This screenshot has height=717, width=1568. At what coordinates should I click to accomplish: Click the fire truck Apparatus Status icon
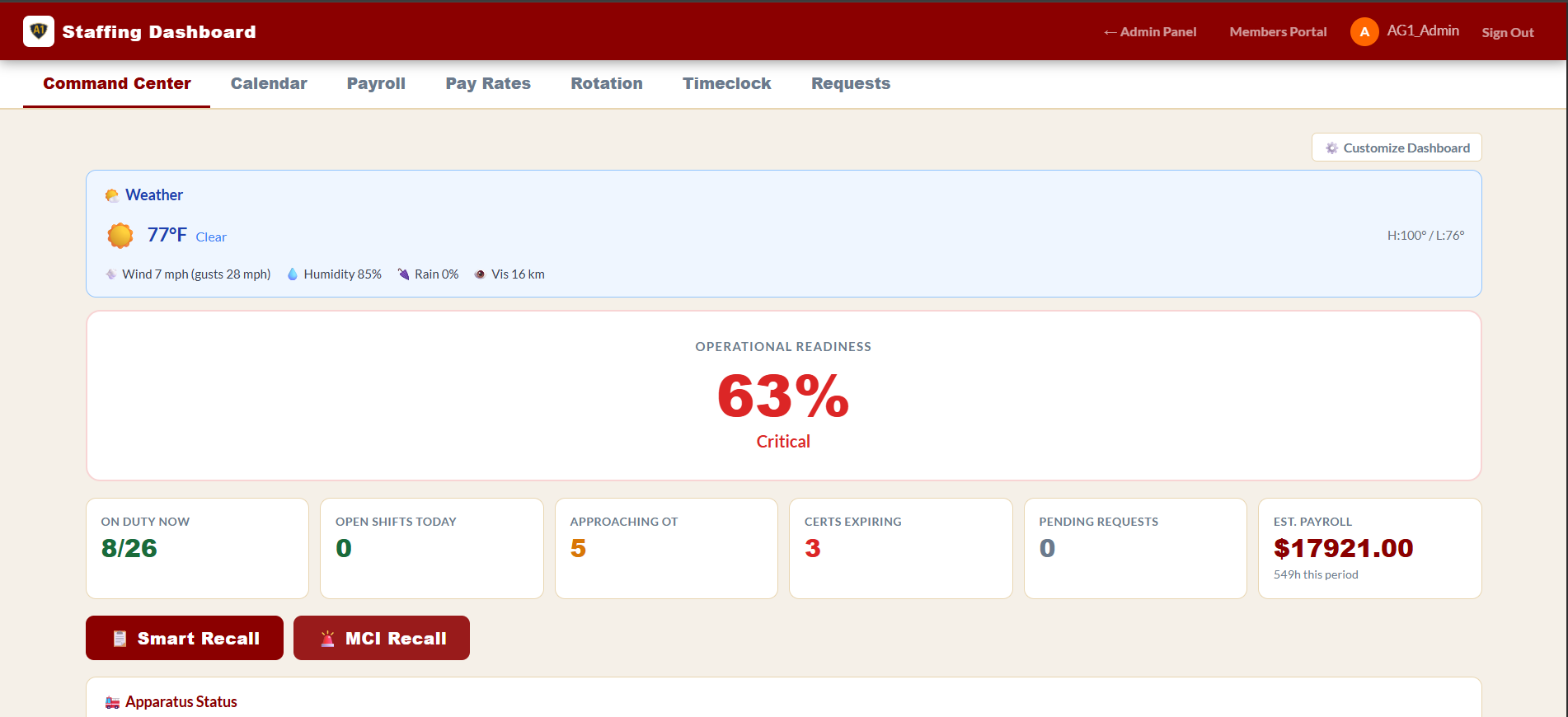click(x=112, y=702)
